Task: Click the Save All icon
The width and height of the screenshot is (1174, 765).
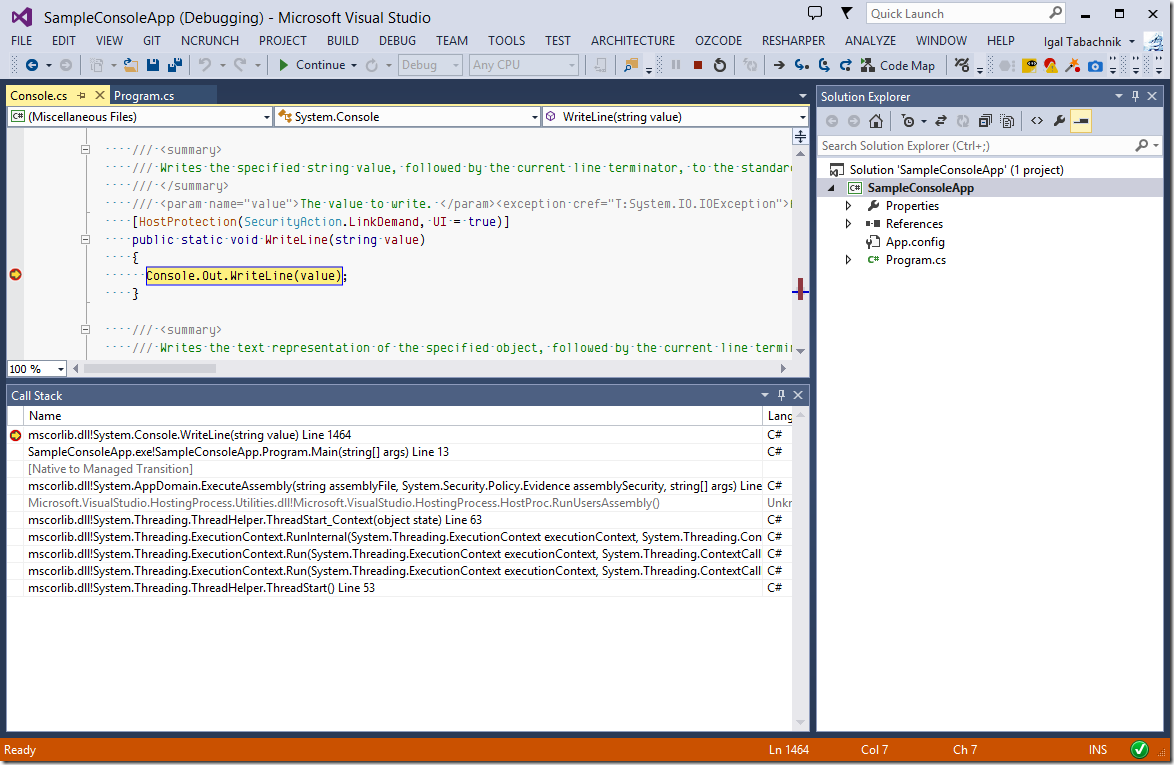Action: point(173,65)
